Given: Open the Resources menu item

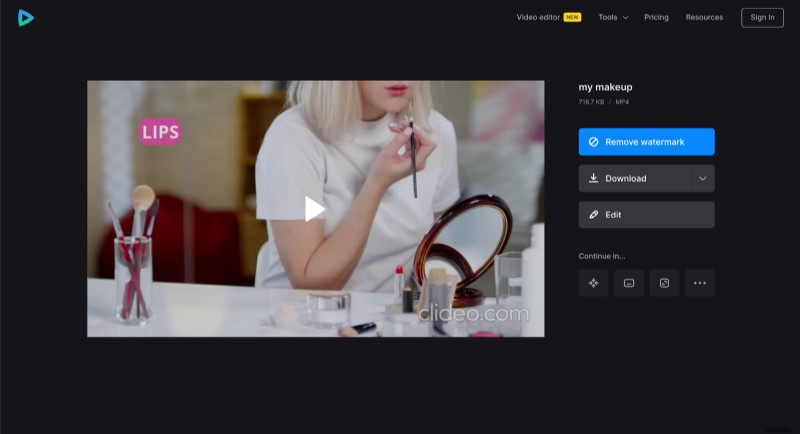Looking at the screenshot, I should pos(704,17).
